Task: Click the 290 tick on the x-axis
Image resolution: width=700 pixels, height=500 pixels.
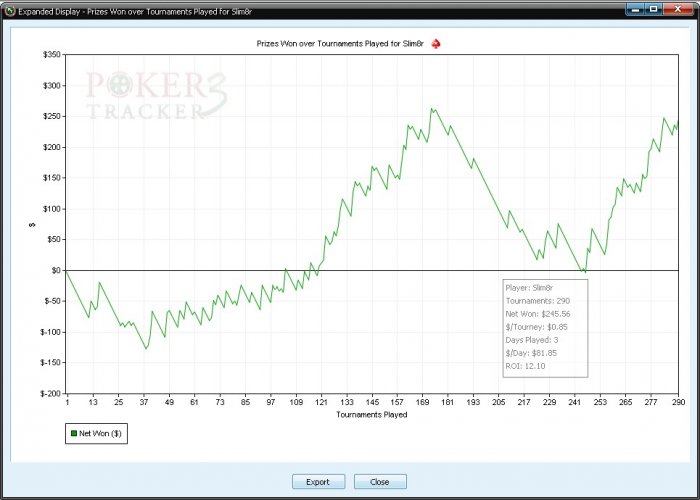Action: click(678, 402)
